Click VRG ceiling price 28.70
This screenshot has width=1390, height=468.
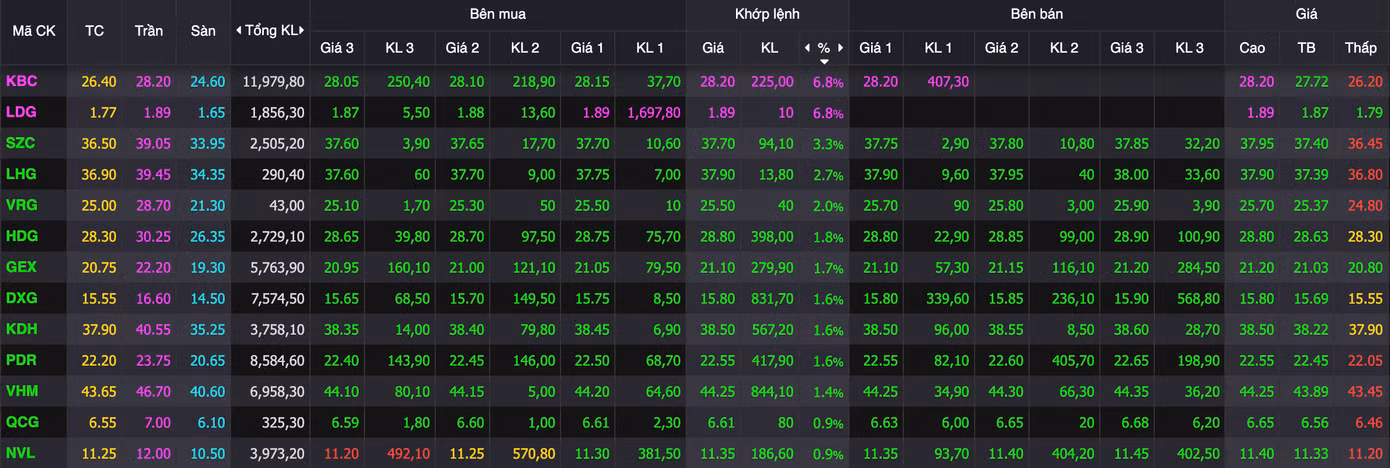click(153, 206)
